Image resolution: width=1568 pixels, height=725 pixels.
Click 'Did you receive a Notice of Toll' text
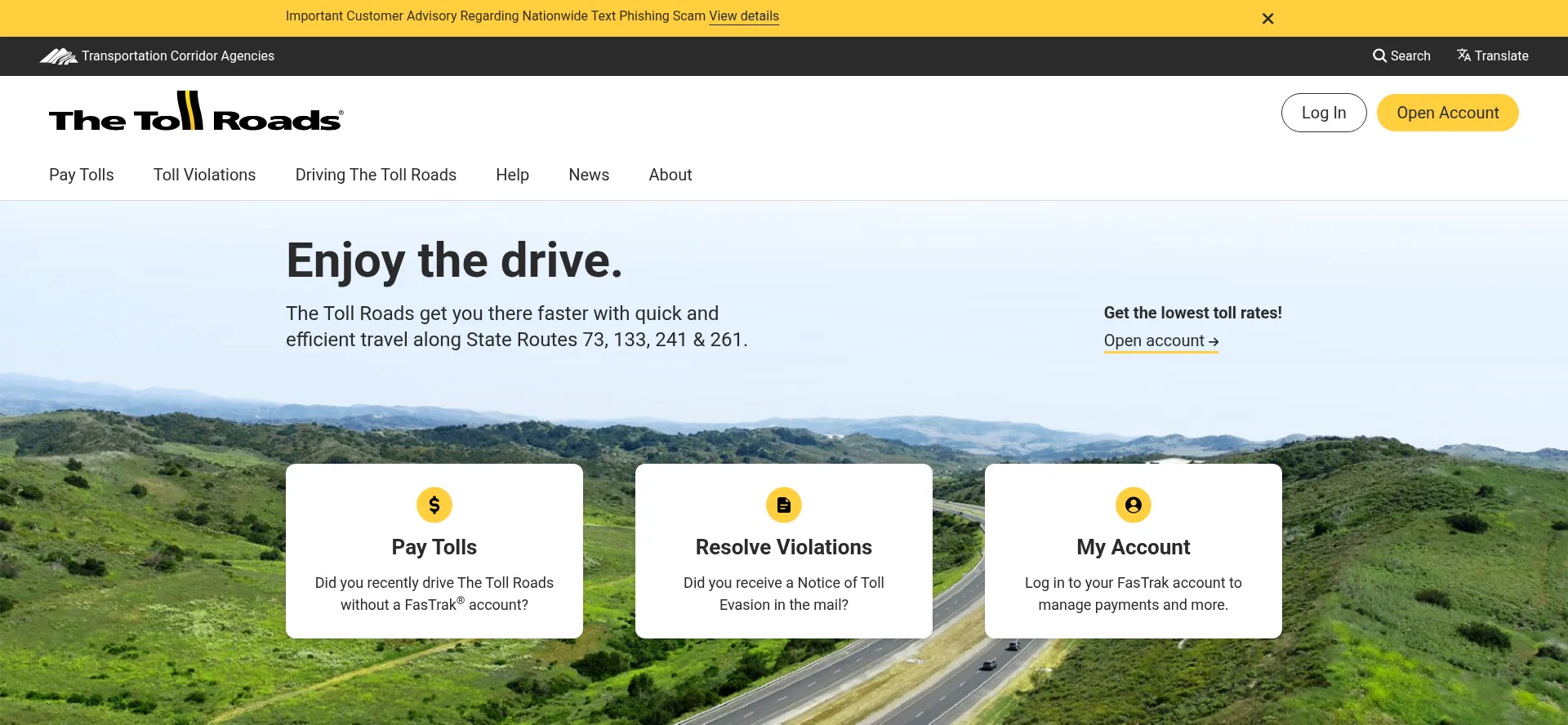(x=784, y=583)
